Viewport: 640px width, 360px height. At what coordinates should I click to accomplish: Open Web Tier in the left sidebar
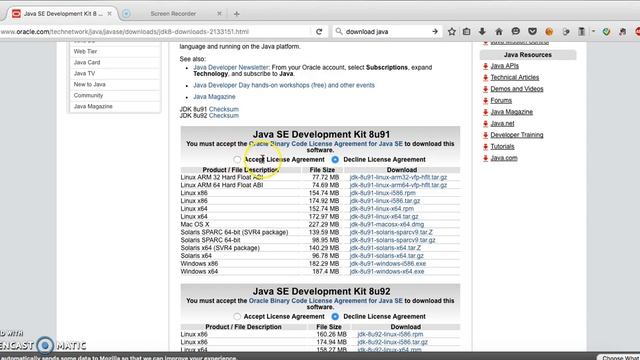tap(85, 51)
